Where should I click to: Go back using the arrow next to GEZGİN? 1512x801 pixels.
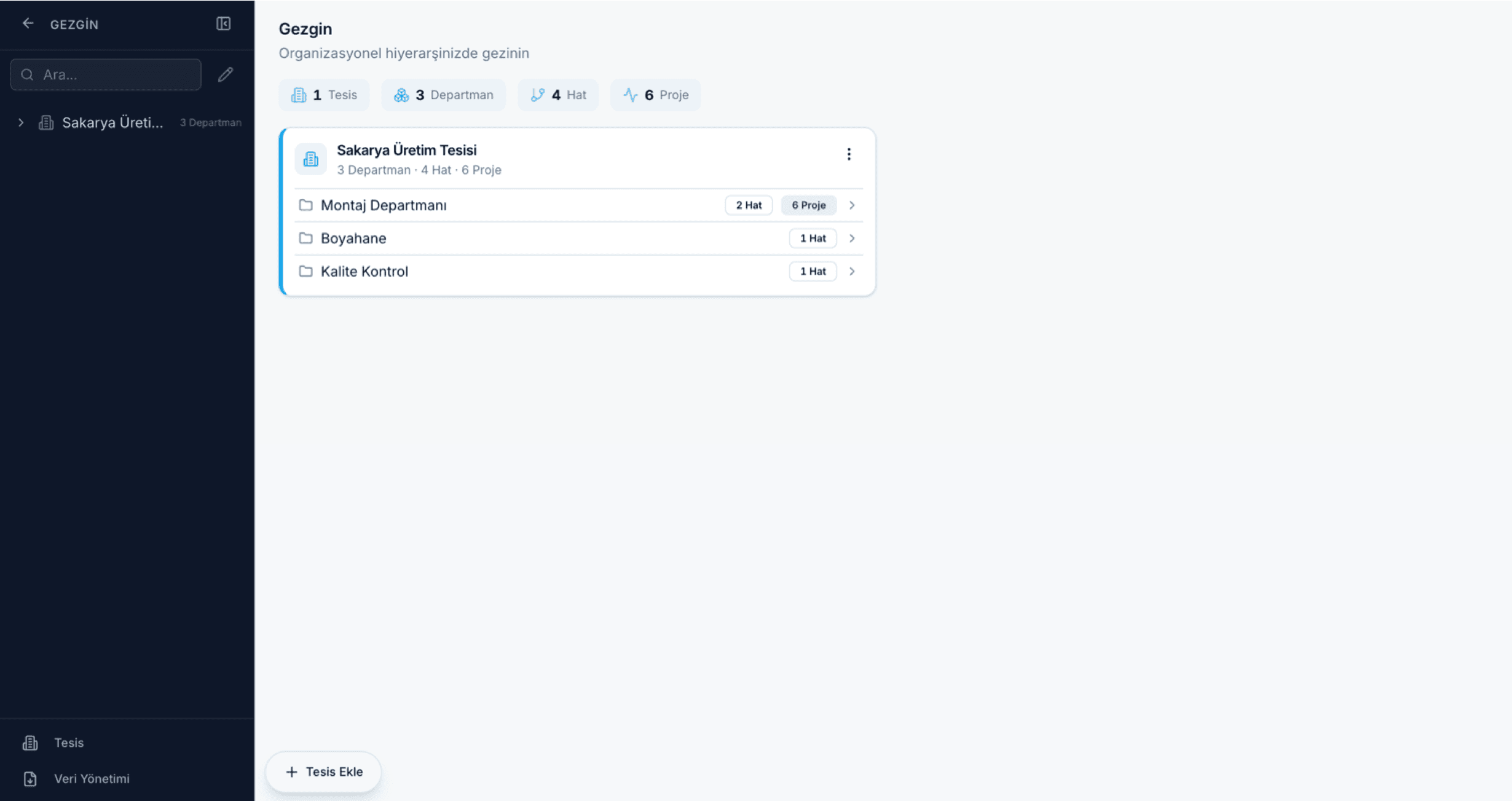point(28,23)
